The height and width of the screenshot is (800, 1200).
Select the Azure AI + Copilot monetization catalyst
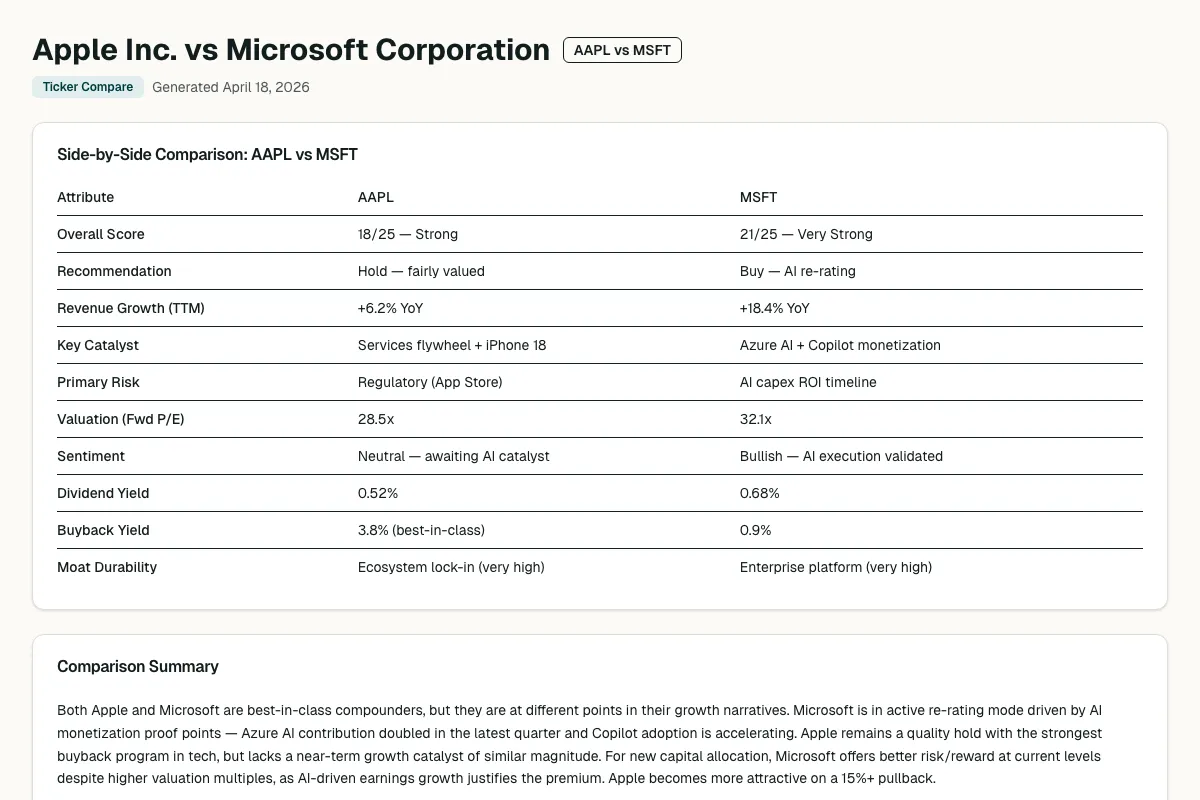[840, 345]
